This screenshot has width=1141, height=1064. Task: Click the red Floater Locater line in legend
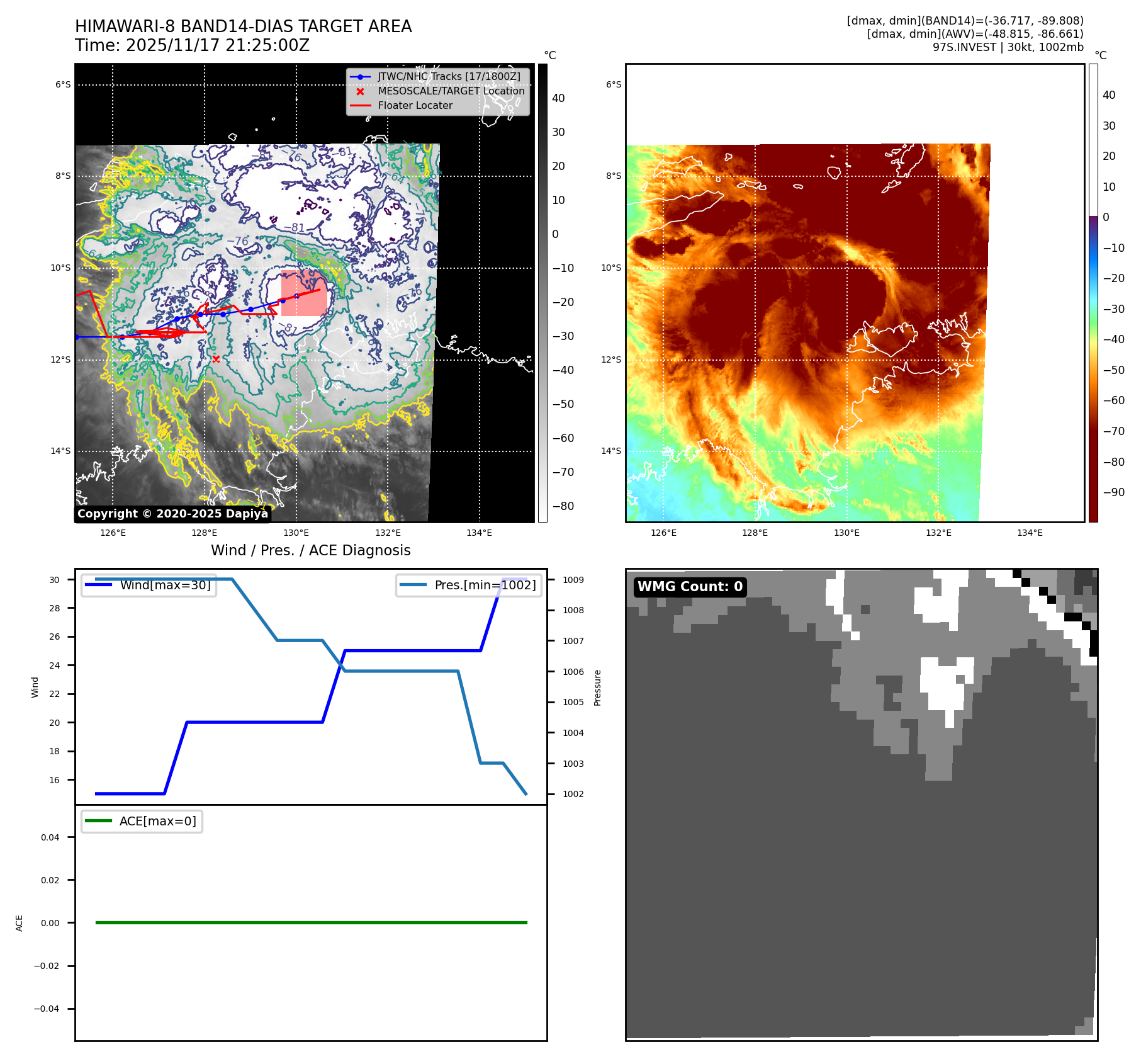[360, 106]
